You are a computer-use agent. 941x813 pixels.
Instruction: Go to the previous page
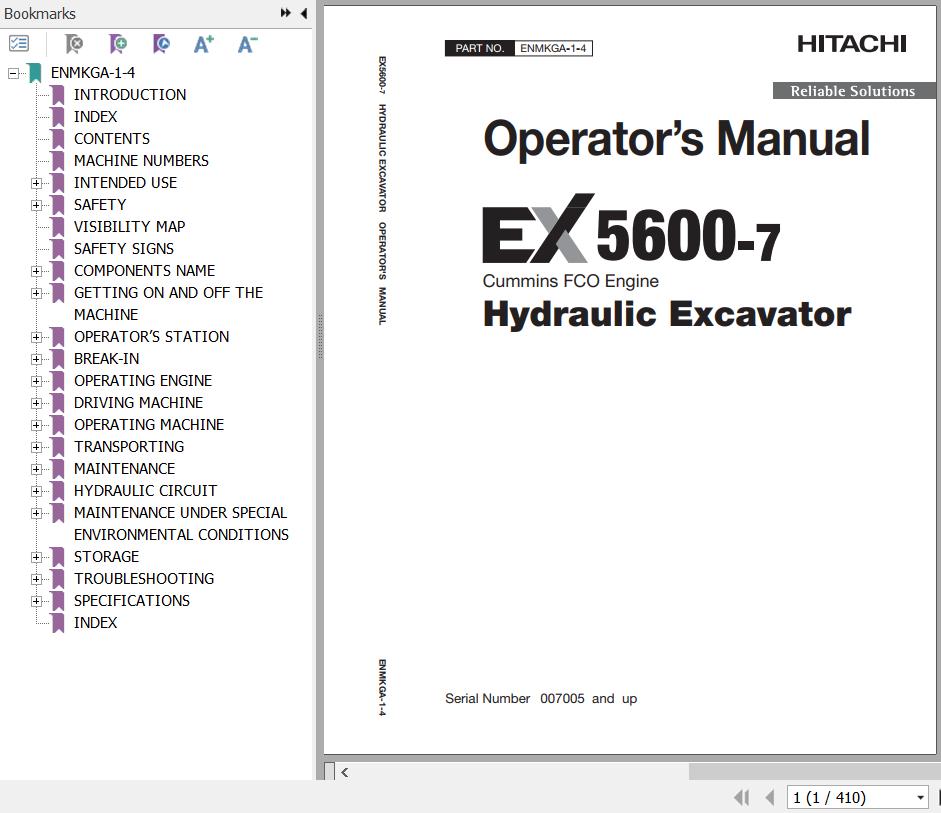click(x=769, y=797)
